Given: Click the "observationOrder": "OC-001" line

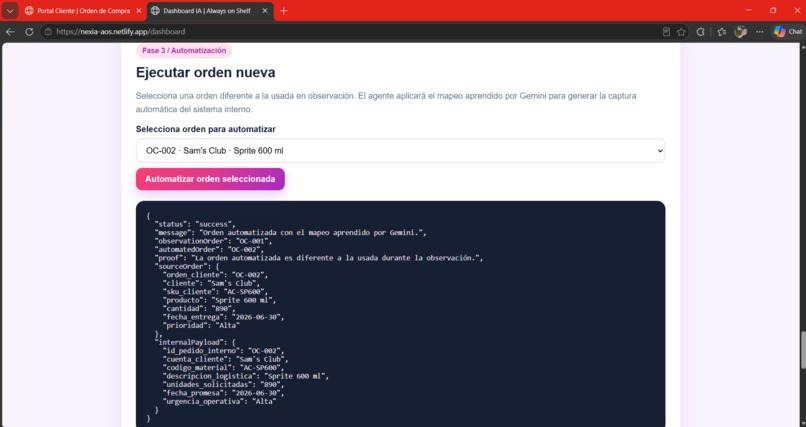Looking at the screenshot, I should [x=213, y=241].
